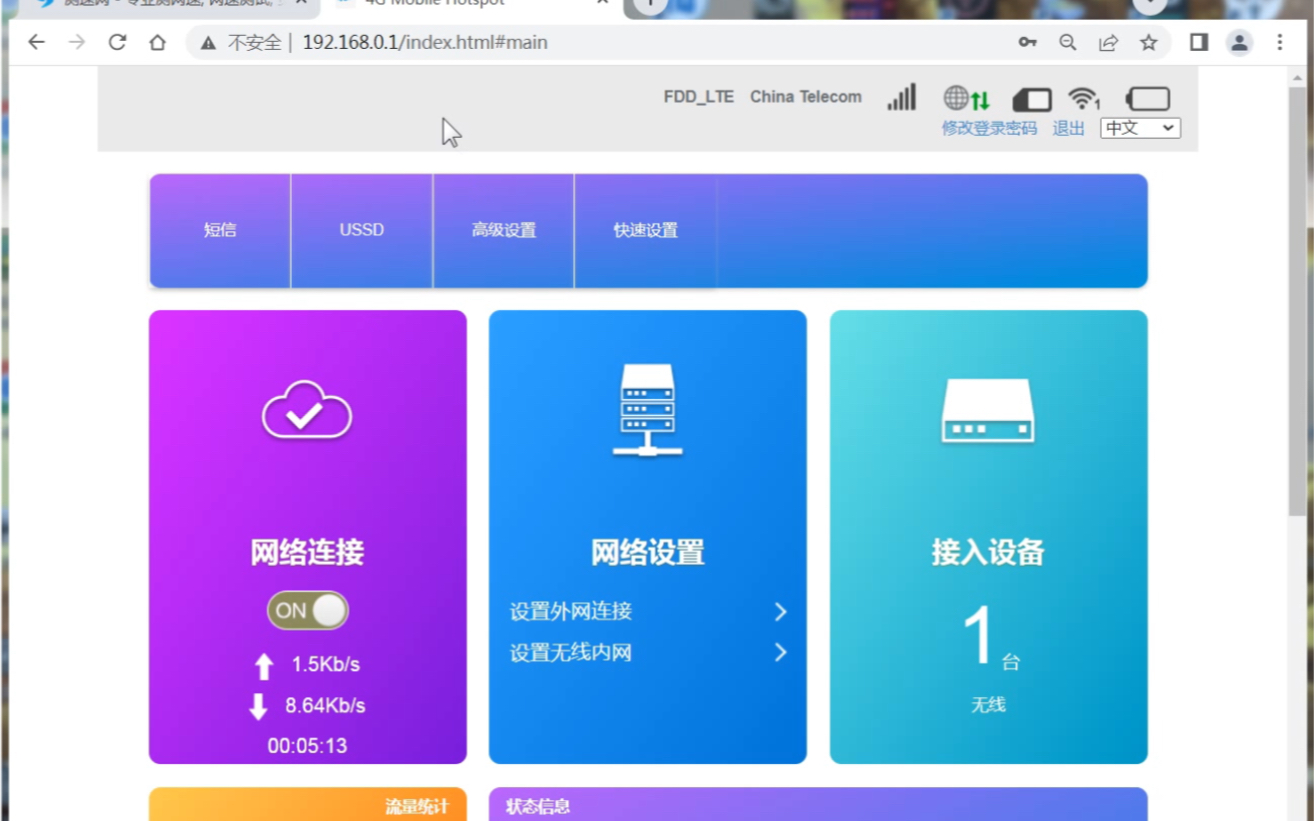Open the 快速设置 menu
The image size is (1314, 821).
point(646,230)
